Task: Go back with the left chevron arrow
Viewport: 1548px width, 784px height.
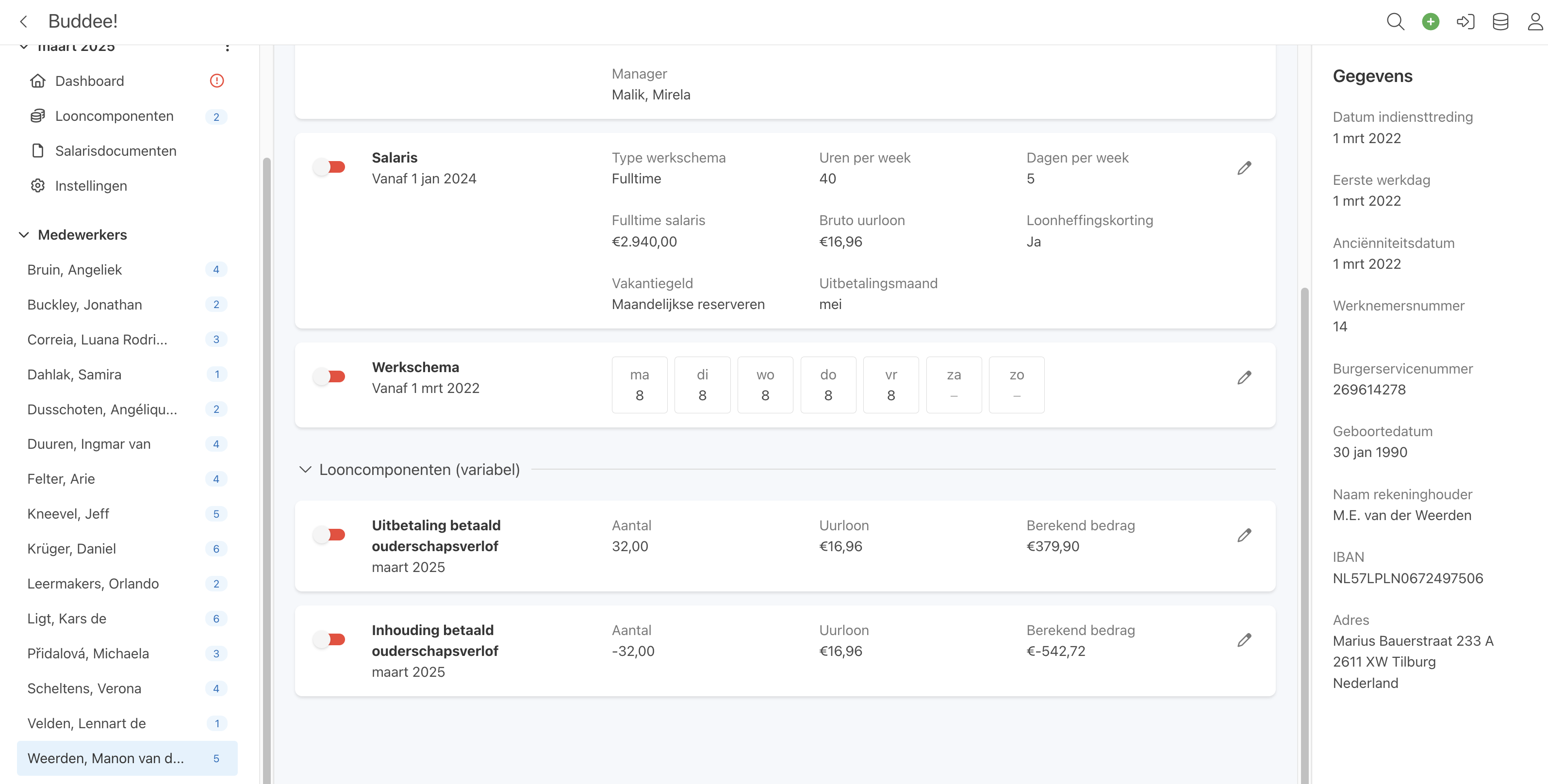Action: 24,22
